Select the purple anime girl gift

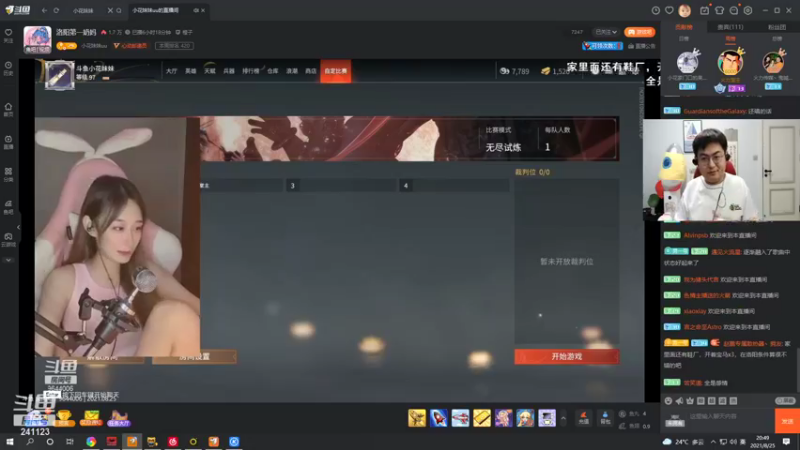point(504,418)
